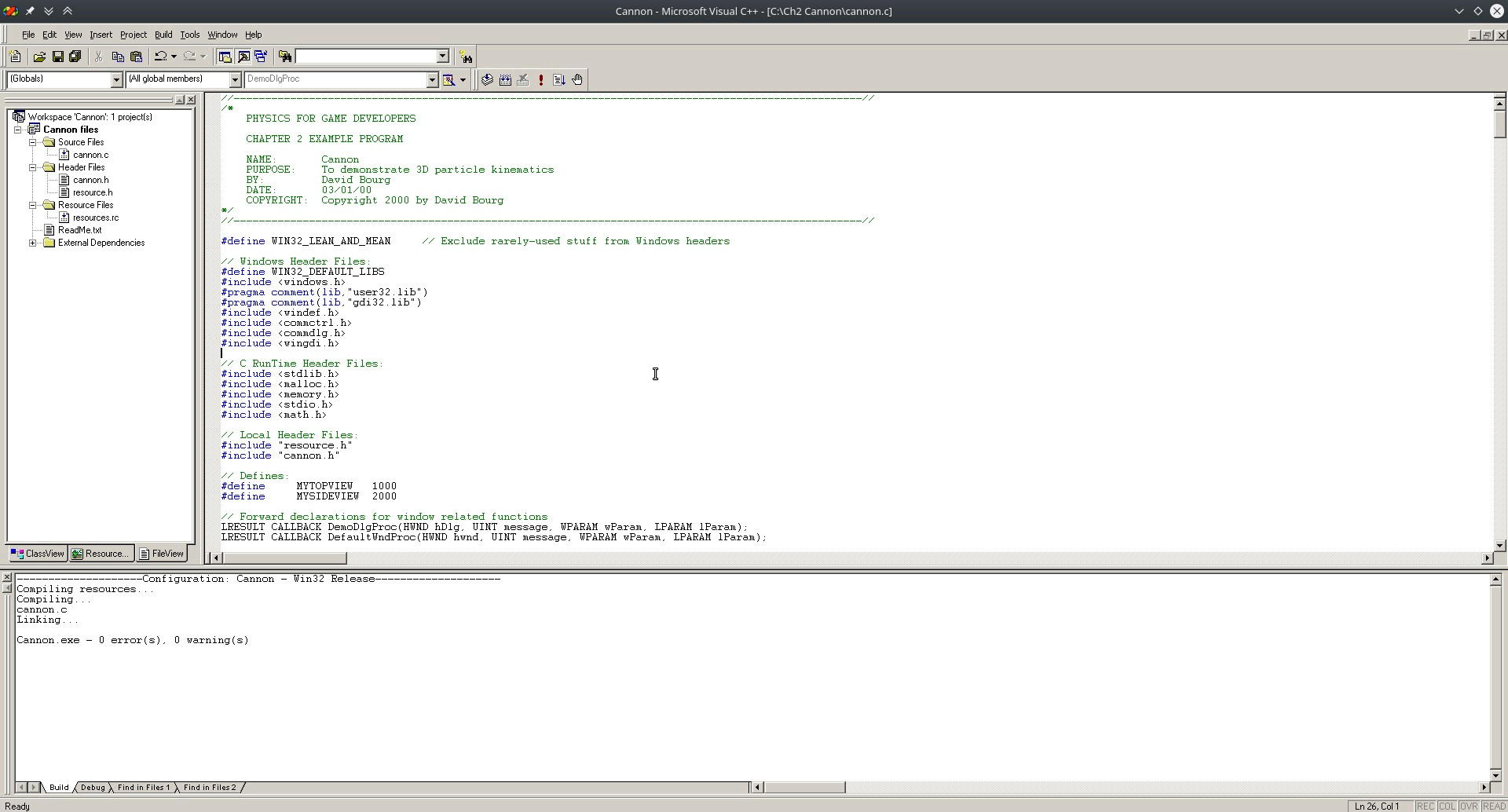1508x812 pixels.
Task: Open the Help menu
Action: point(253,35)
